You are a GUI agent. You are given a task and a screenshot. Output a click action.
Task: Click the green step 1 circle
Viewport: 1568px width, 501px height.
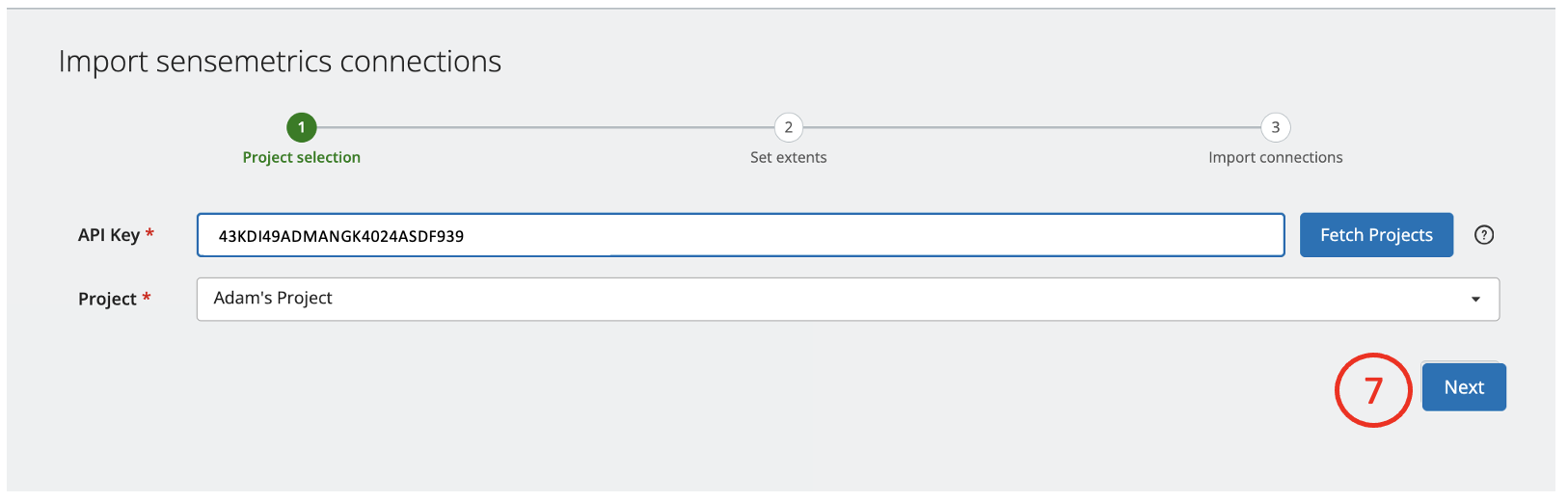coord(302,127)
